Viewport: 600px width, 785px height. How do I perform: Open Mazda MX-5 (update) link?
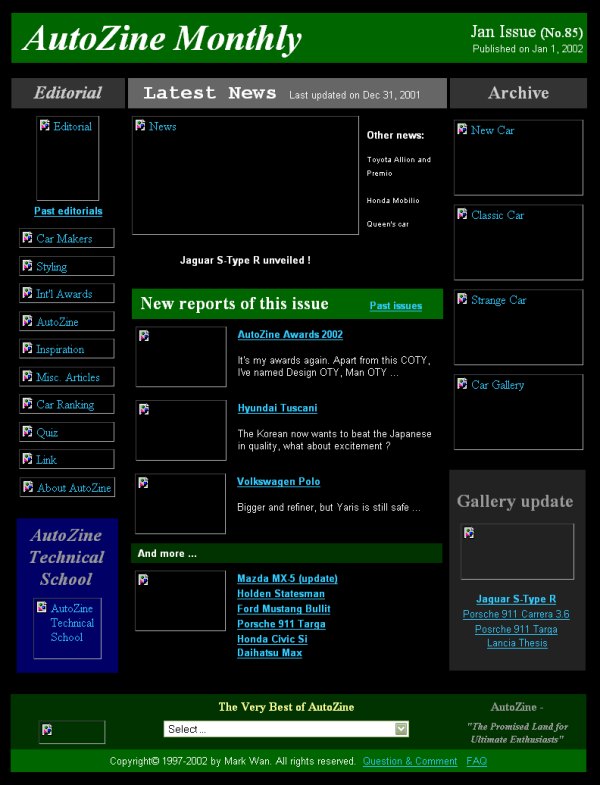(287, 579)
